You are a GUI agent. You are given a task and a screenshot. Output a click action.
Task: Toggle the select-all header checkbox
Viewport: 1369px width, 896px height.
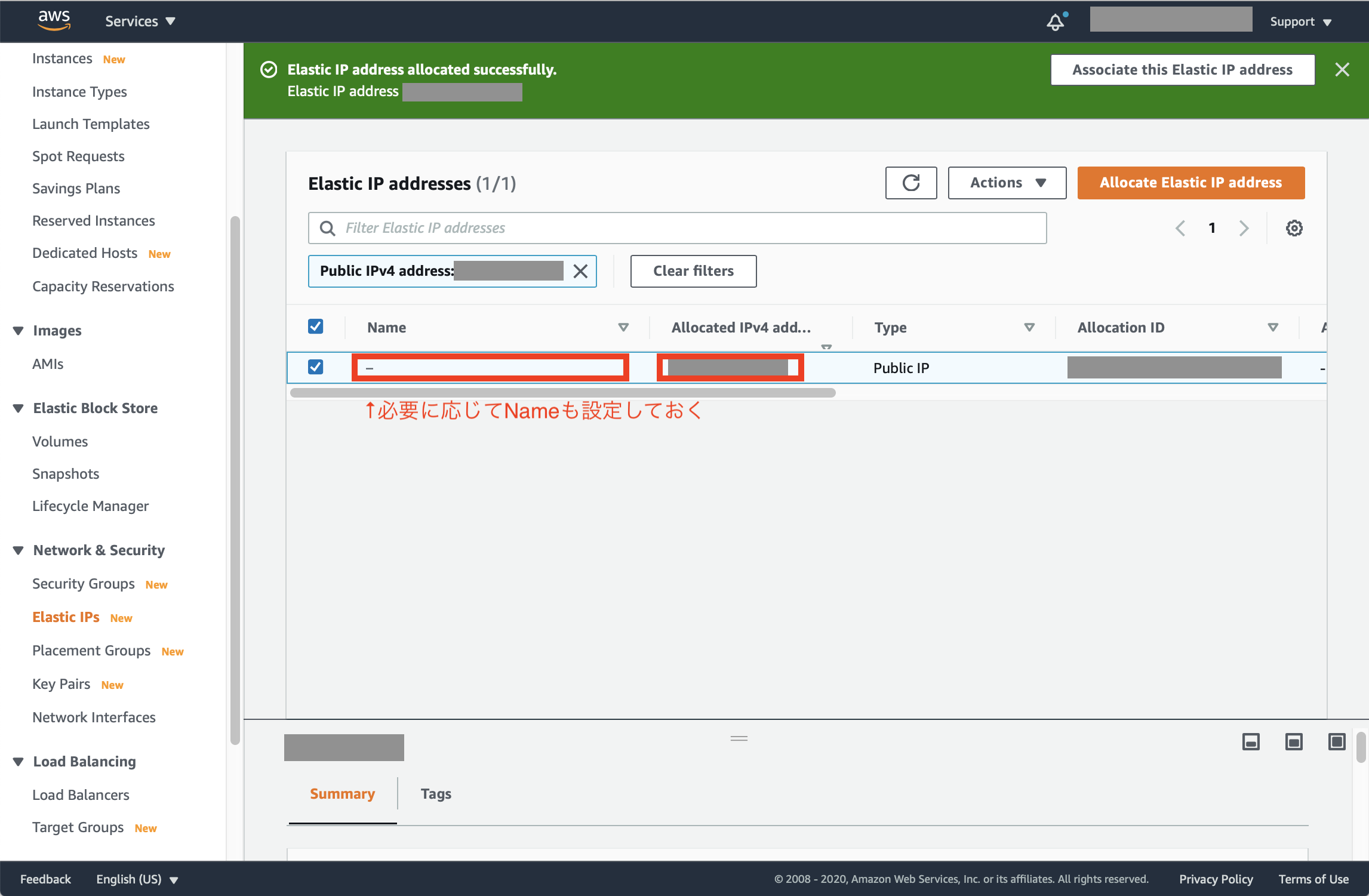pyautogui.click(x=315, y=327)
